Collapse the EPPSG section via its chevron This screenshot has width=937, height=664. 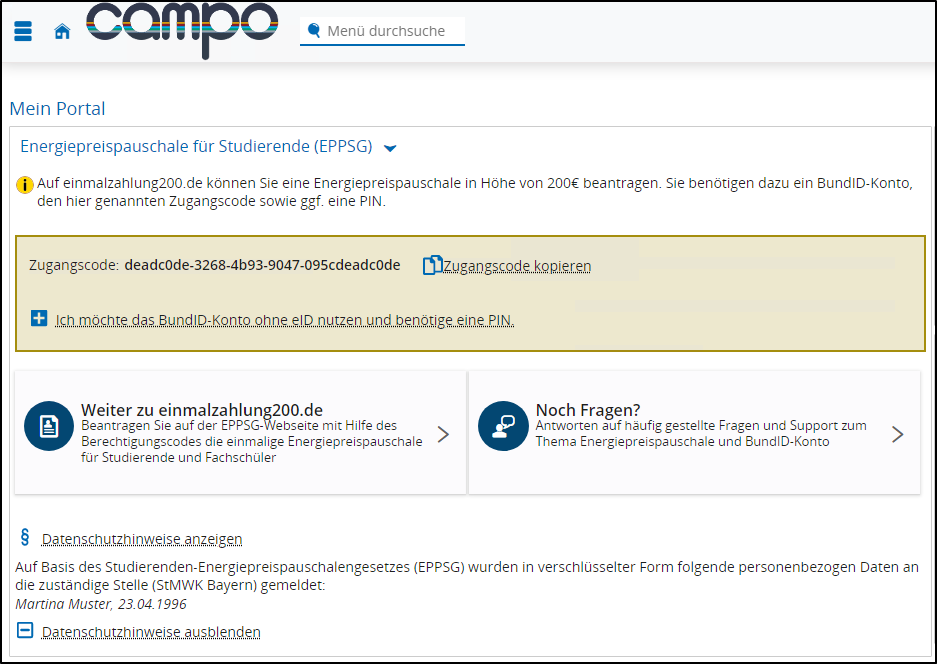pyautogui.click(x=390, y=147)
